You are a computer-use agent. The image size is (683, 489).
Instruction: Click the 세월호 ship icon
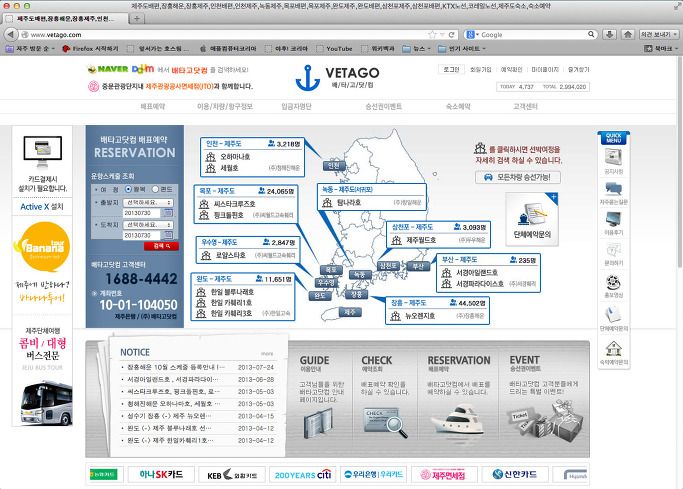[x=211, y=168]
